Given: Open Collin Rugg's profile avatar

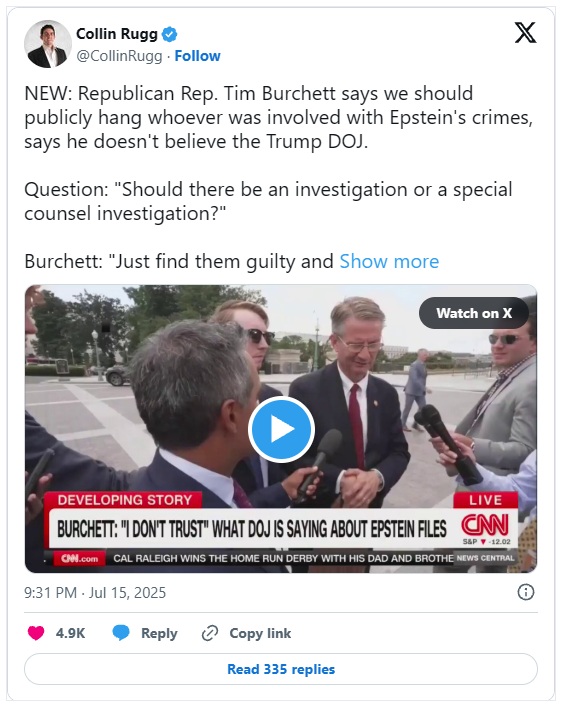Looking at the screenshot, I should click(47, 44).
